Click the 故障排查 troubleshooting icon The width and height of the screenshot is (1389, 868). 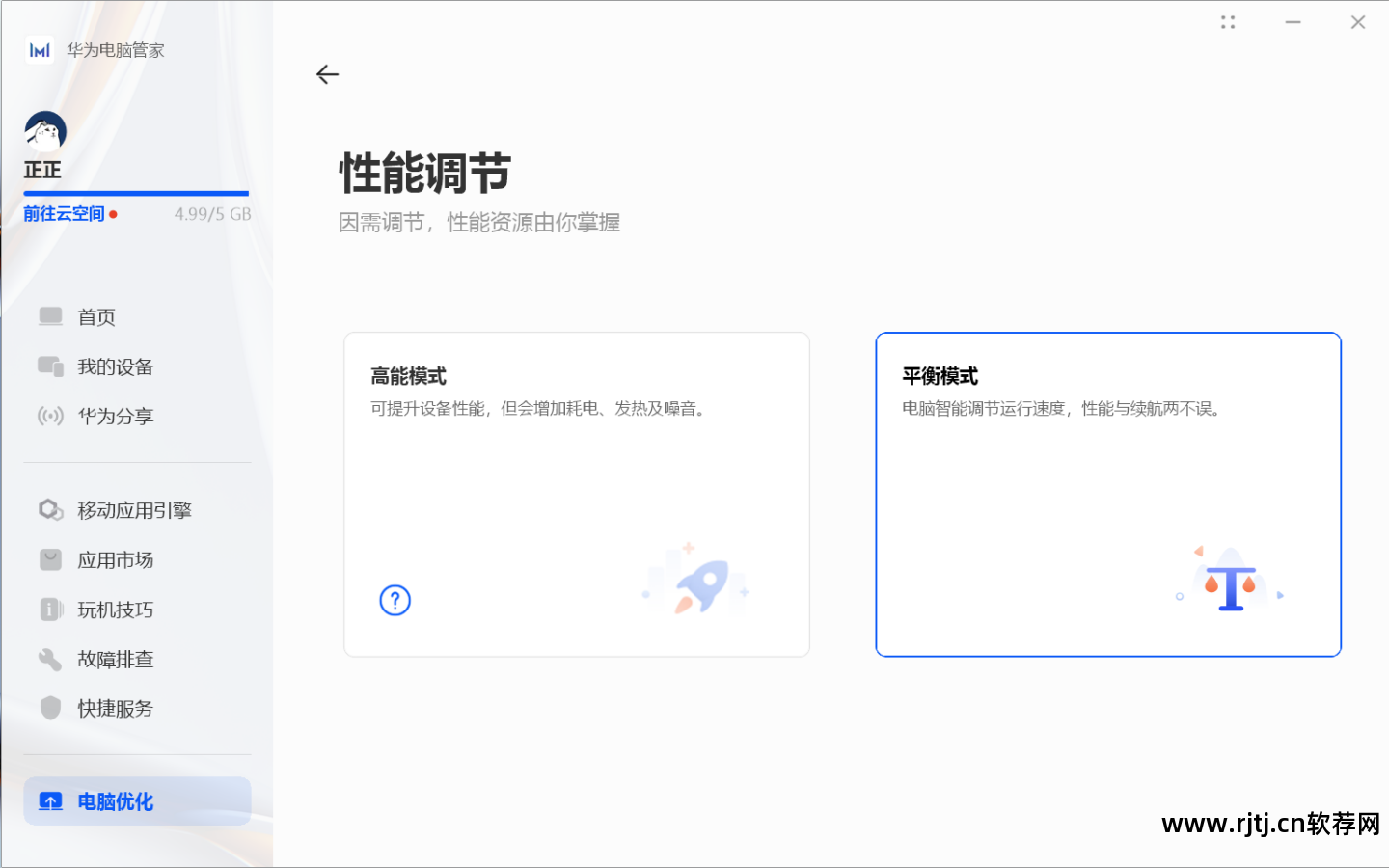pos(50,659)
